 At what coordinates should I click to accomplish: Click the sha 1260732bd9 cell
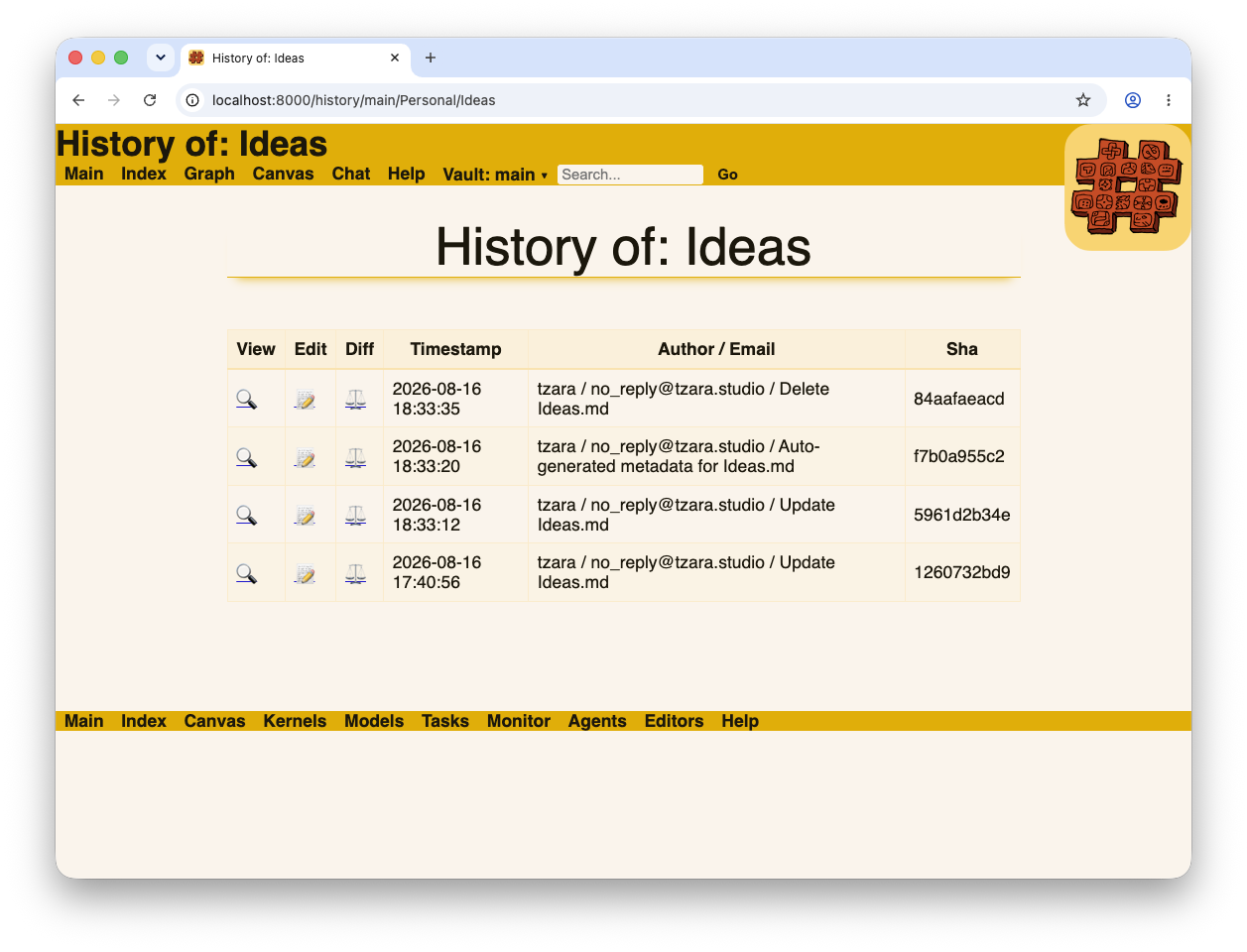click(962, 572)
